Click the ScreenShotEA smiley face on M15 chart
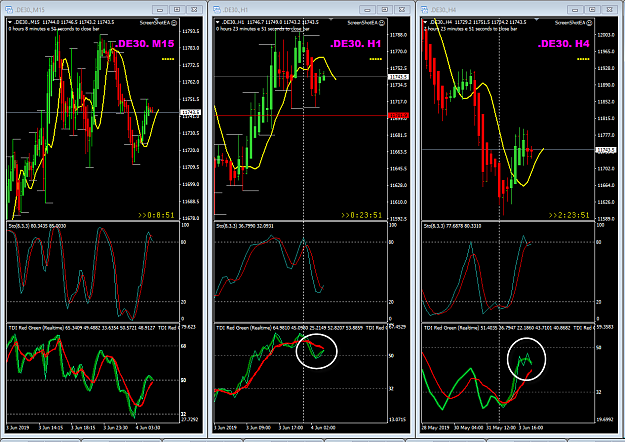Image resolution: width=625 pixels, height=442 pixels. click(x=174, y=23)
